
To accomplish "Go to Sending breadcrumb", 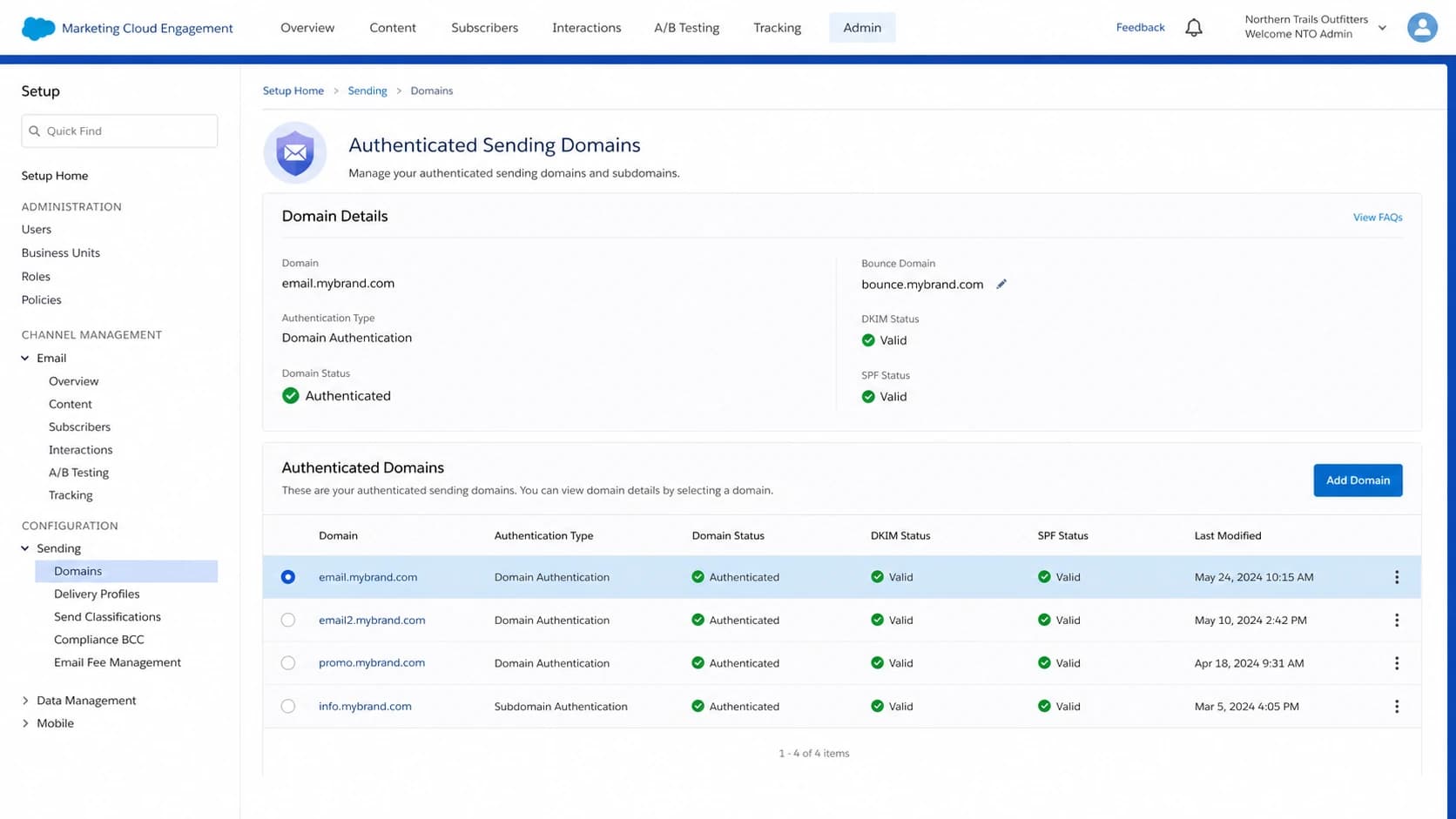I will coord(367,91).
